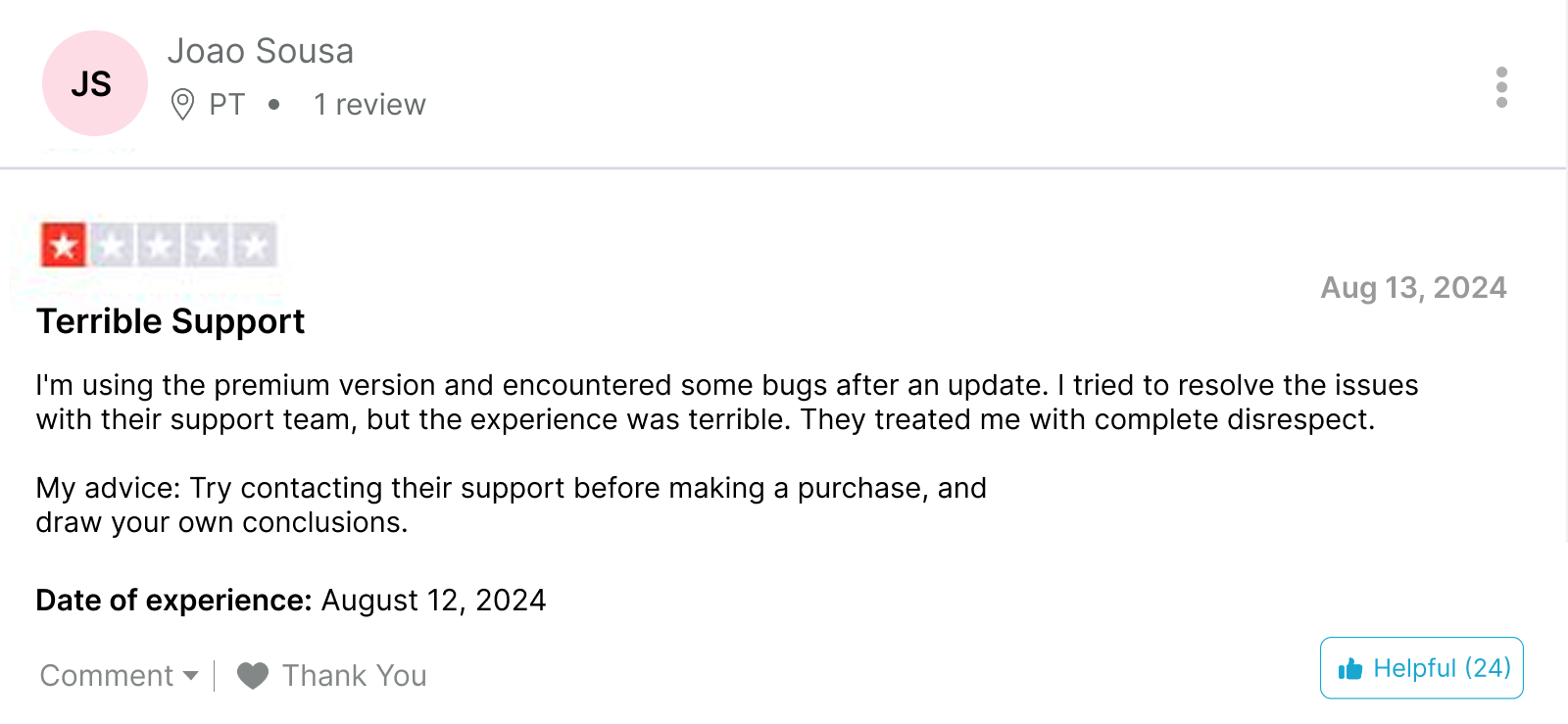The height and width of the screenshot is (724, 1568).
Task: Expand the Comment dropdown arrow
Action: pos(191,675)
